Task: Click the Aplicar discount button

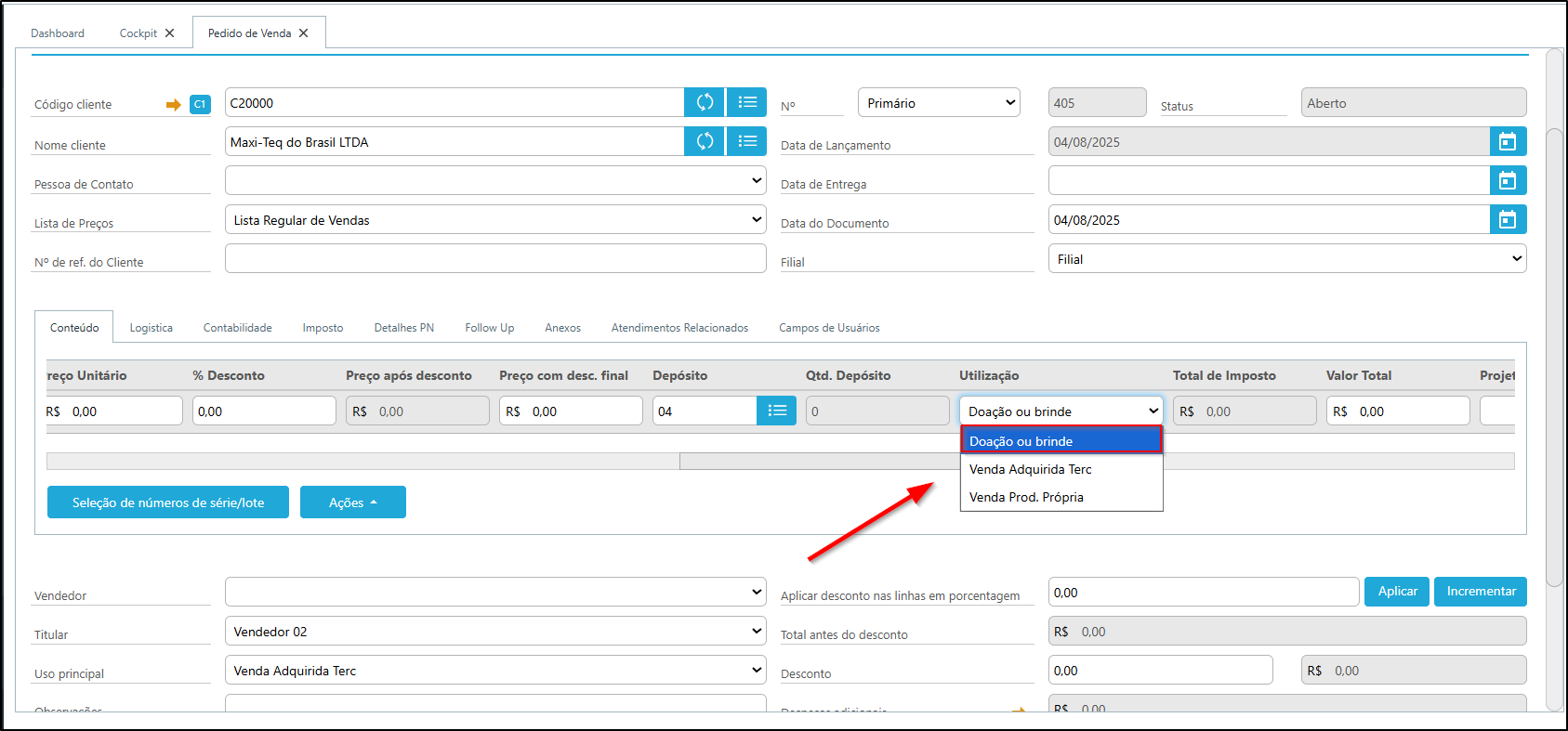Action: [x=1397, y=592]
